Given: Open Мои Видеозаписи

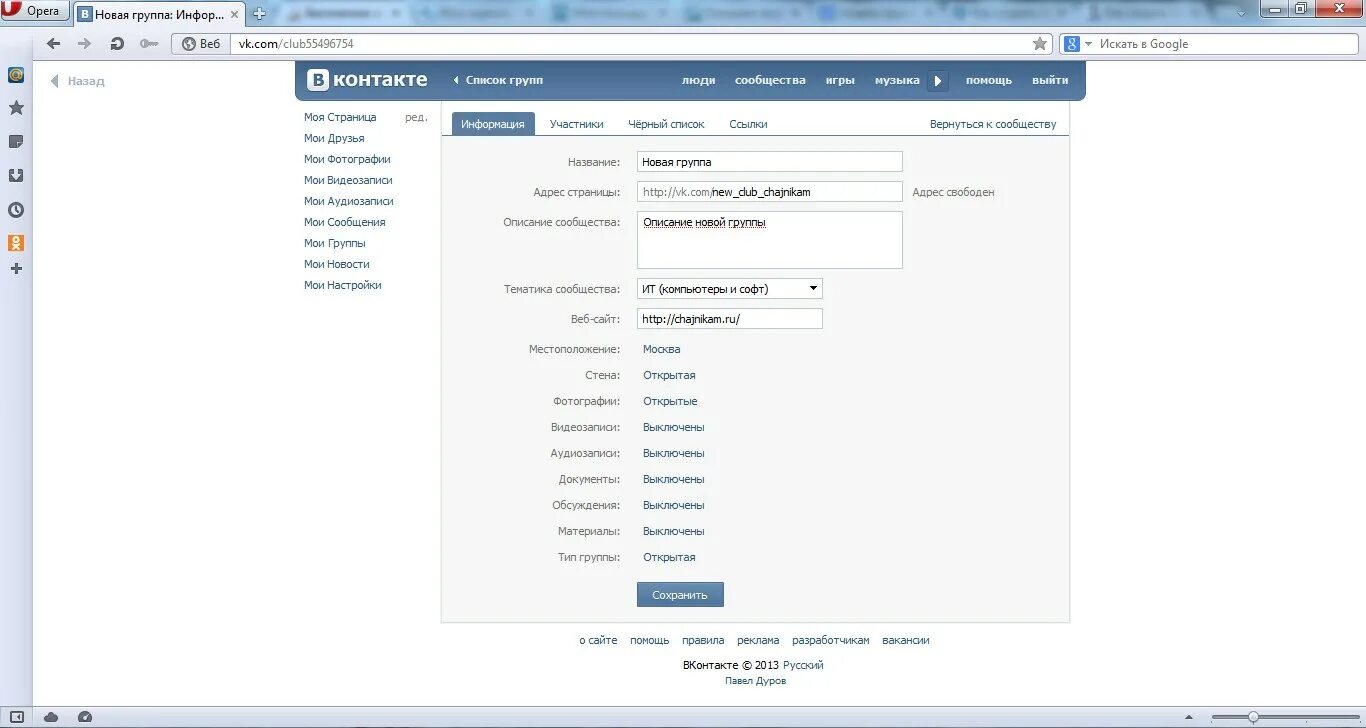Looking at the screenshot, I should [x=348, y=180].
